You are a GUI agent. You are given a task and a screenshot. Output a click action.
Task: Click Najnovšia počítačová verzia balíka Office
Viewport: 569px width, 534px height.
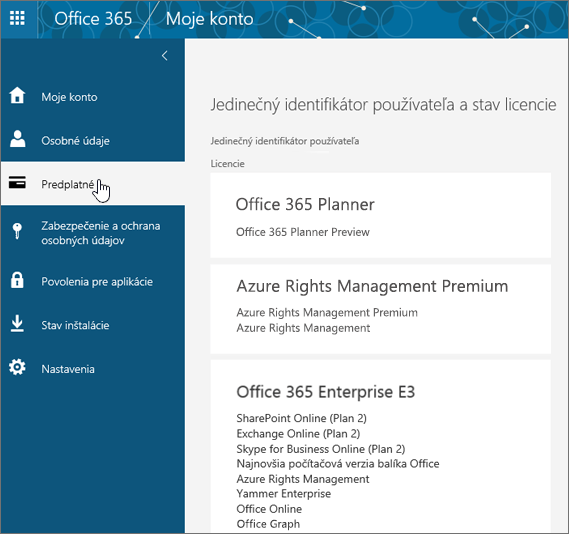(x=338, y=464)
